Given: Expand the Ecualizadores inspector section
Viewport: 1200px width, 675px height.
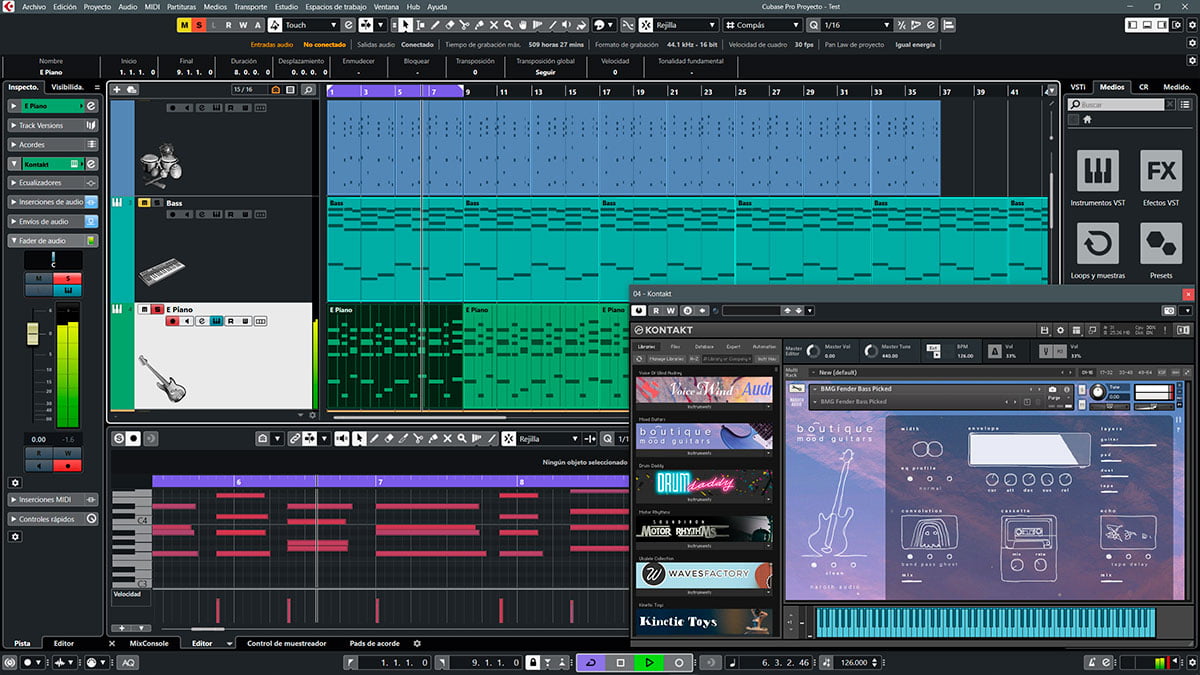Looking at the screenshot, I should (53, 183).
